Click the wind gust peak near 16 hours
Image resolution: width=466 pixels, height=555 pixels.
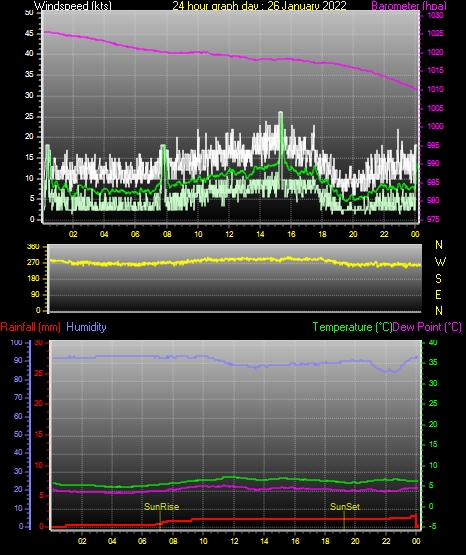281,114
